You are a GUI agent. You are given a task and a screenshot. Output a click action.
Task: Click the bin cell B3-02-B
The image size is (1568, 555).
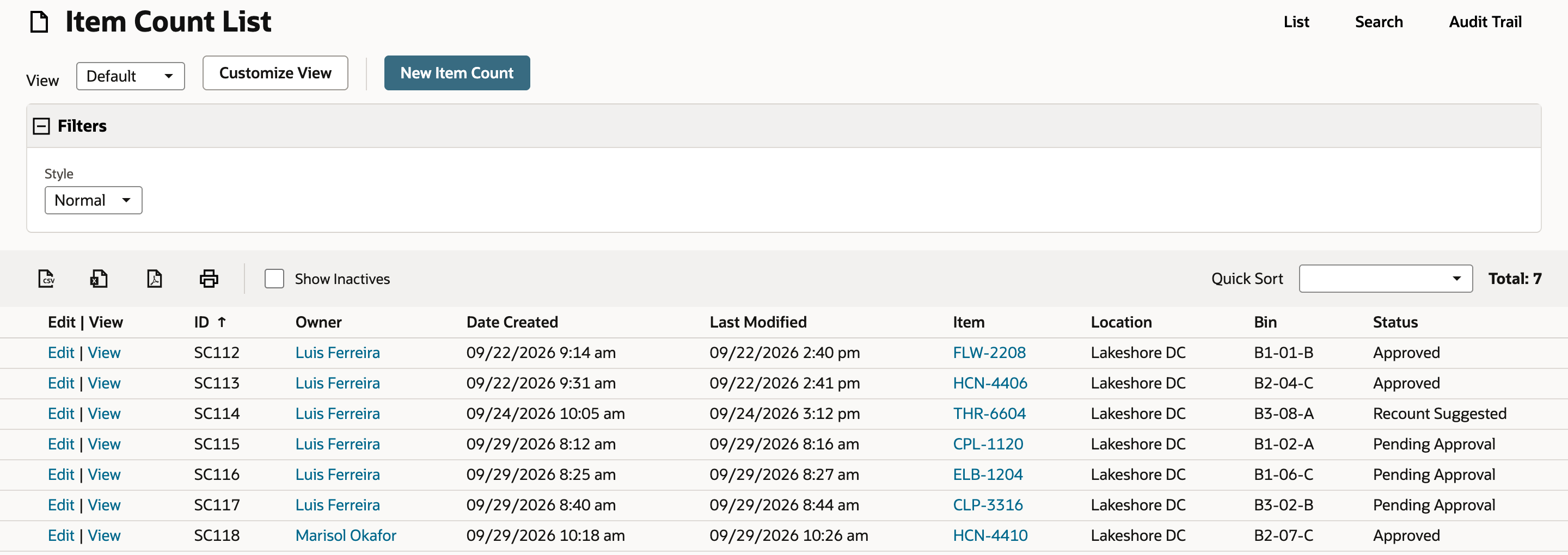[x=1283, y=505]
